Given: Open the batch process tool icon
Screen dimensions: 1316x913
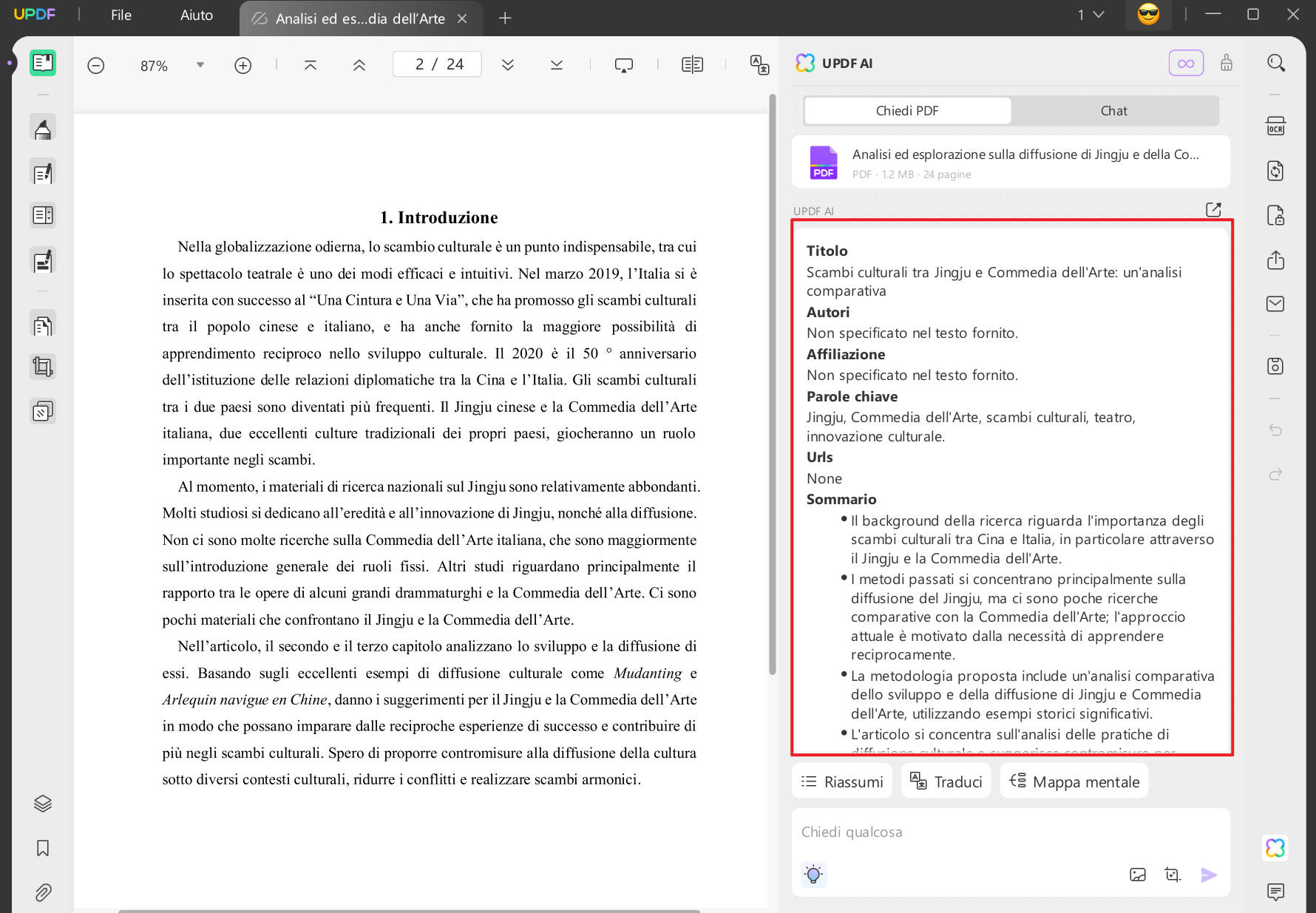Looking at the screenshot, I should (x=43, y=411).
